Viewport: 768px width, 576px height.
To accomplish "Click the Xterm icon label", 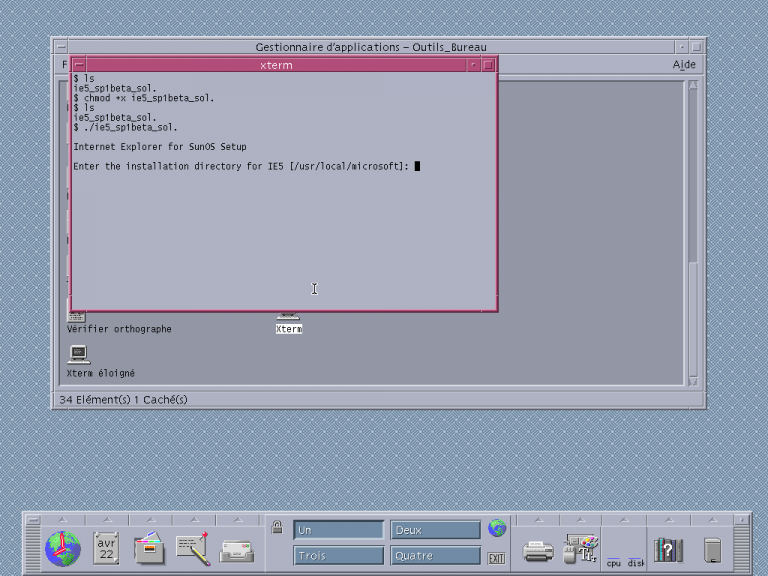I will tap(289, 329).
